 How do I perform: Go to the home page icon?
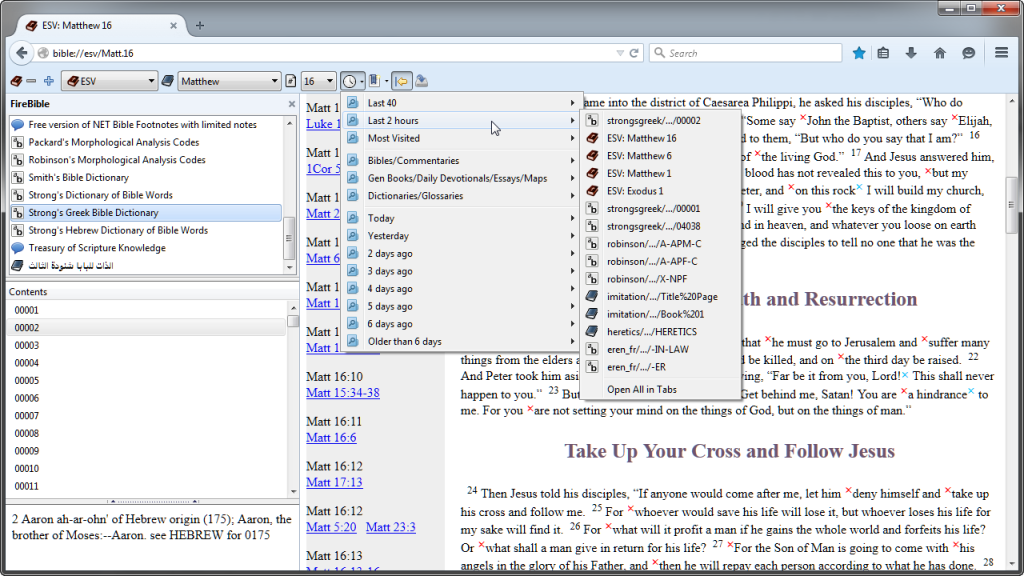939,53
